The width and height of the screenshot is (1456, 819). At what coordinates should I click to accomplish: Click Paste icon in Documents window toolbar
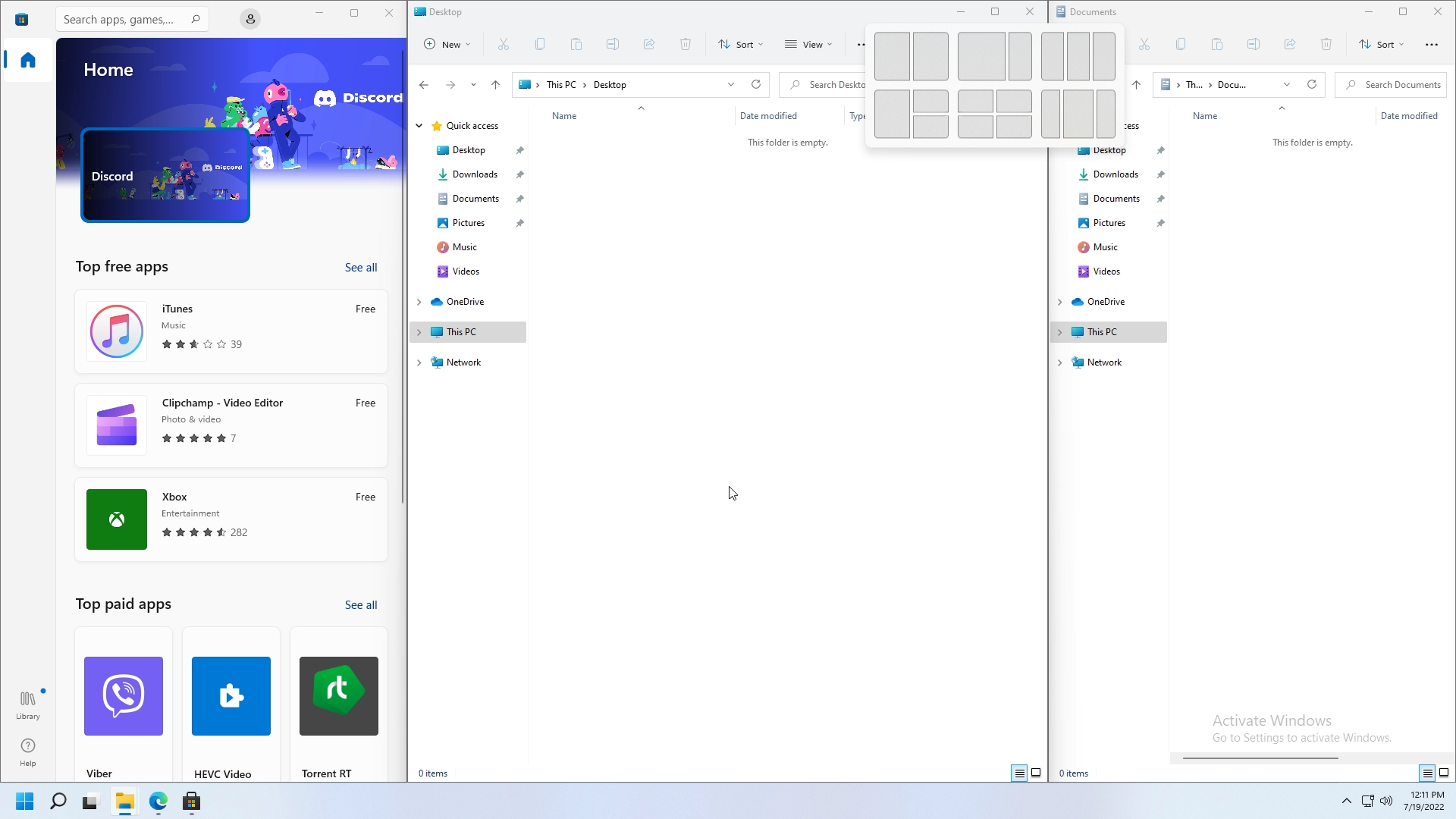click(1217, 44)
